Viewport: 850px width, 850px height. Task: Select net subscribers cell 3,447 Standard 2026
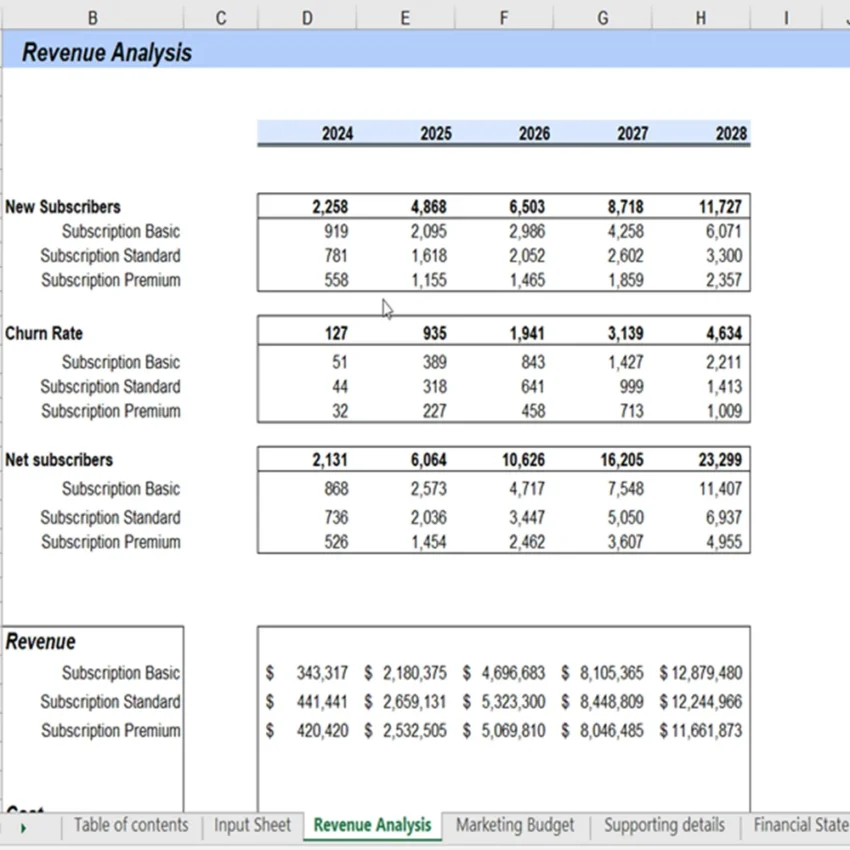point(527,517)
